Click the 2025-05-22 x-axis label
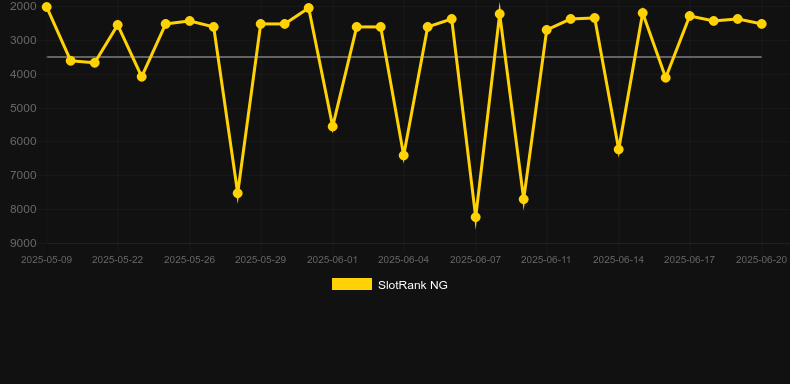Viewport: 790px width, 384px height. coord(117,260)
